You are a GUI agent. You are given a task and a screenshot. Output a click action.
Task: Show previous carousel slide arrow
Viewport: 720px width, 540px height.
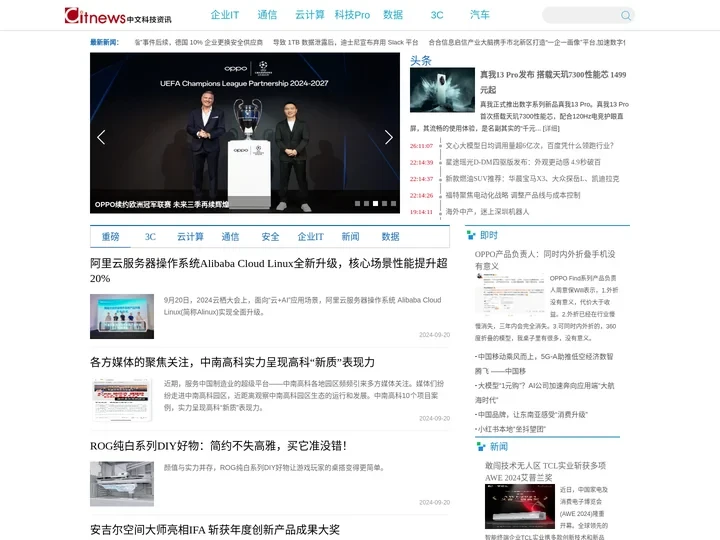pyautogui.click(x=101, y=137)
